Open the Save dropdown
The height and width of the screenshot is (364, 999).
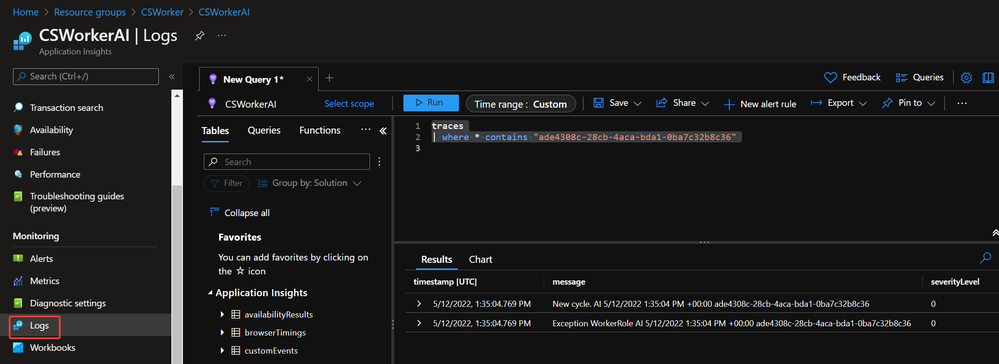tap(617, 103)
